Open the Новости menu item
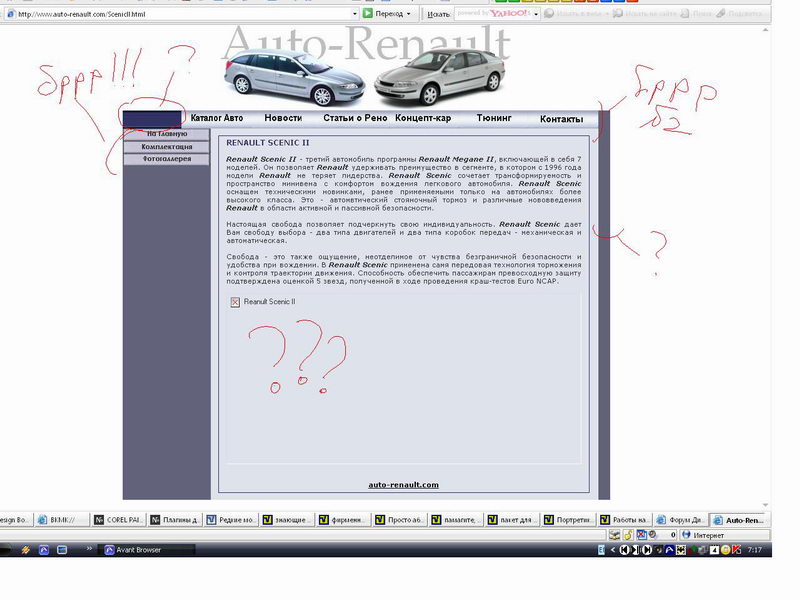This screenshot has width=800, height=600. (283, 118)
